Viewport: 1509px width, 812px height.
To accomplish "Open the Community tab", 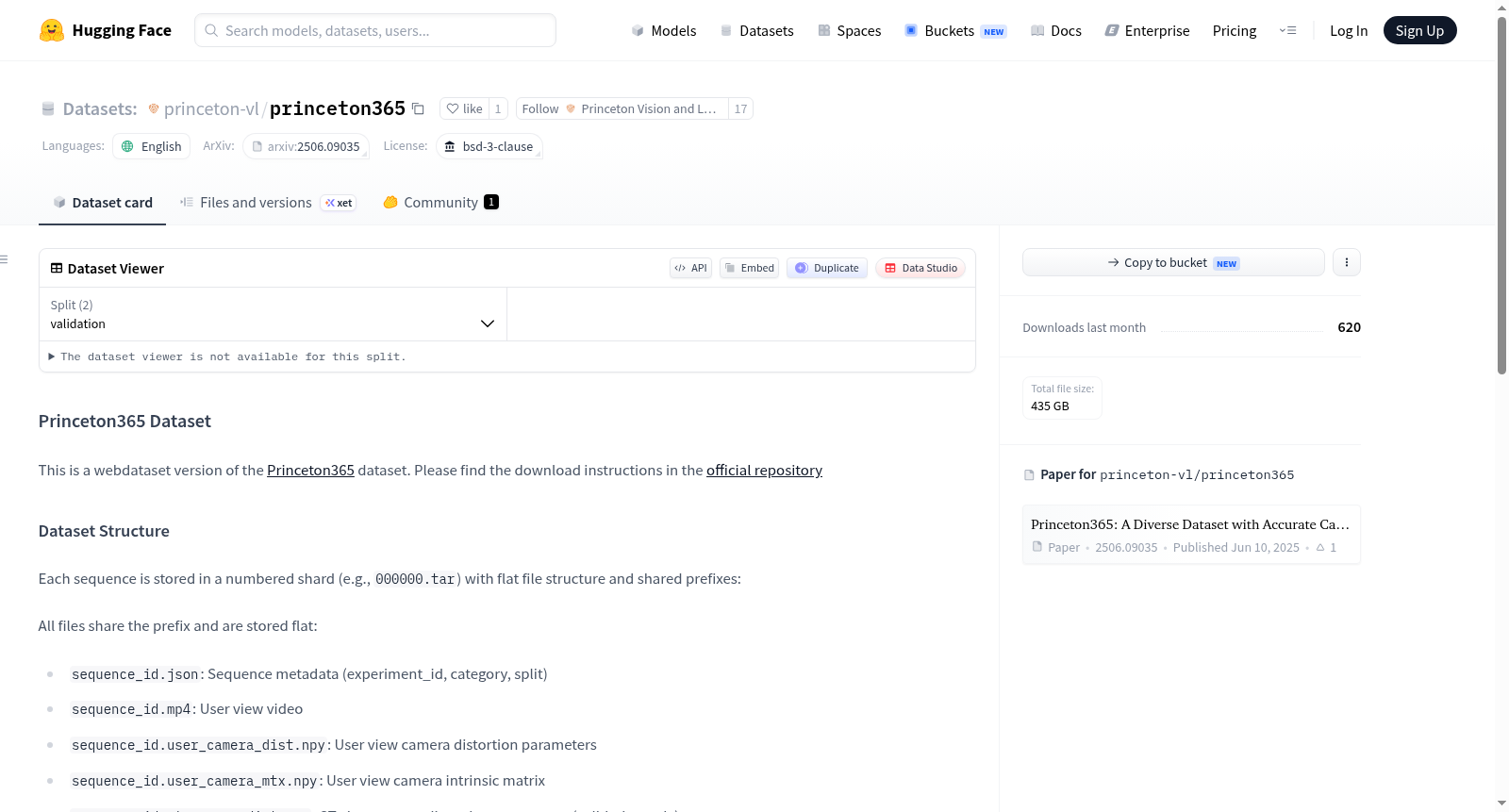I will point(440,202).
